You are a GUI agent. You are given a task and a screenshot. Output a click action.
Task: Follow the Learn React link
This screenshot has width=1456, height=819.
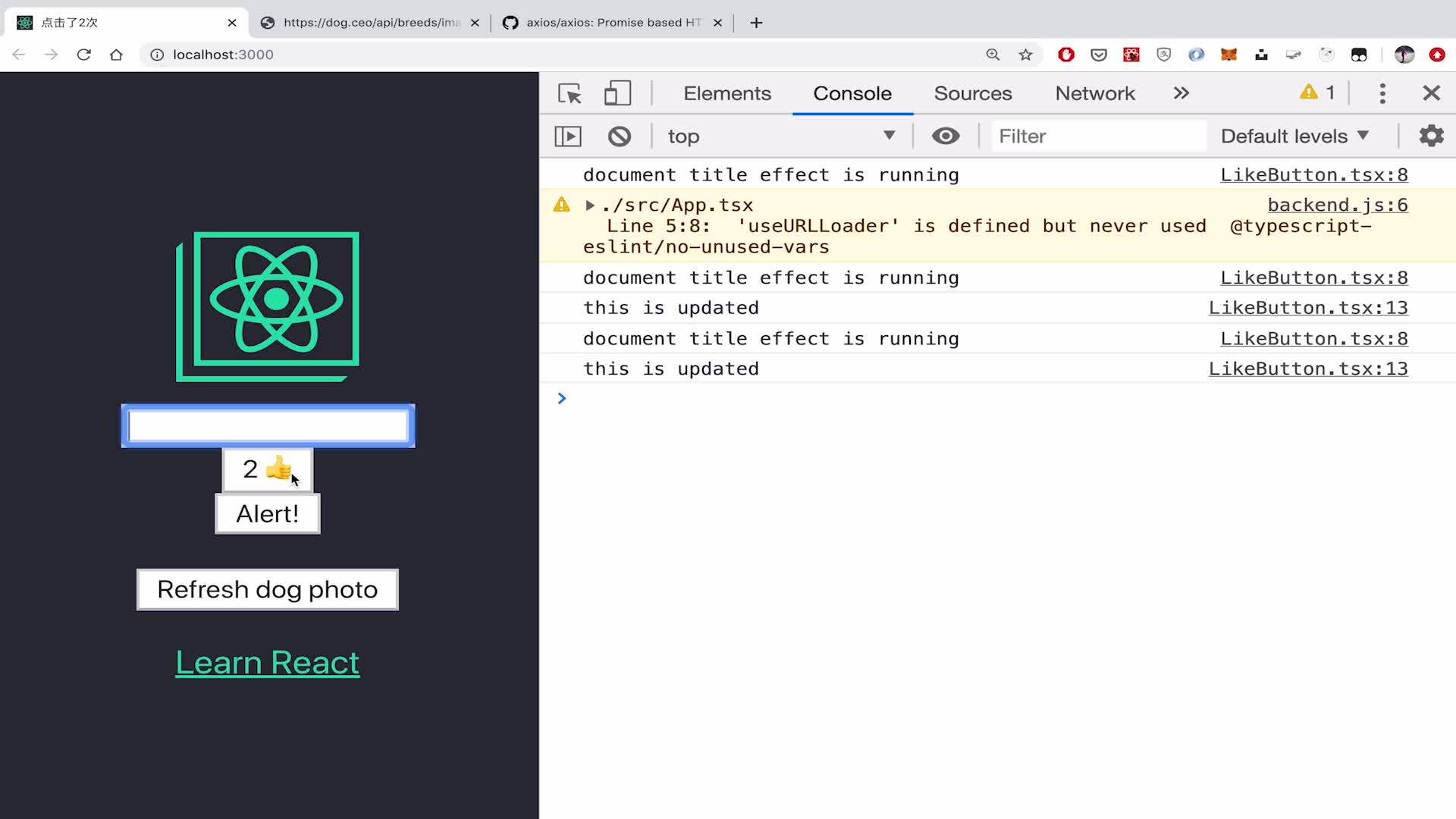(x=267, y=663)
